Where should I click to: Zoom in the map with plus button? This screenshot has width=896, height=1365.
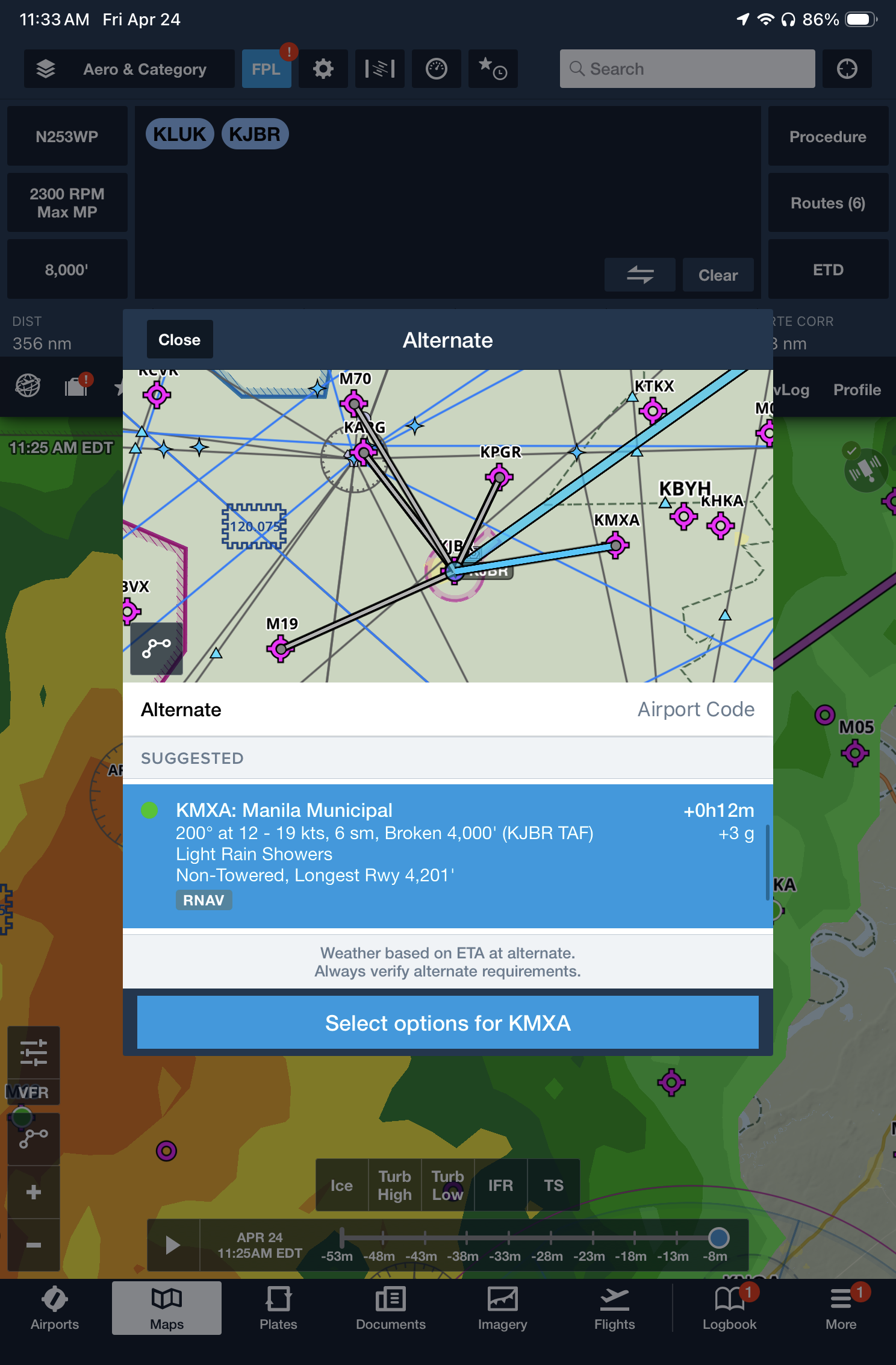[x=34, y=1192]
